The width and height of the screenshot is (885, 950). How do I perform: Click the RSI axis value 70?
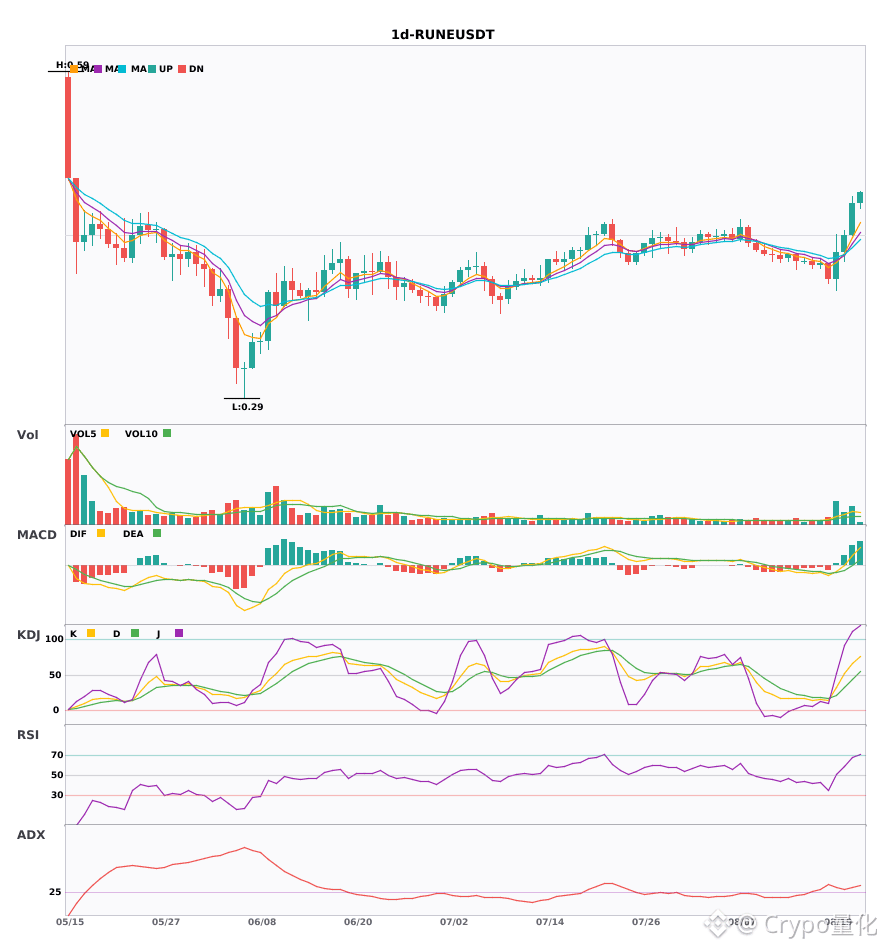[57, 755]
